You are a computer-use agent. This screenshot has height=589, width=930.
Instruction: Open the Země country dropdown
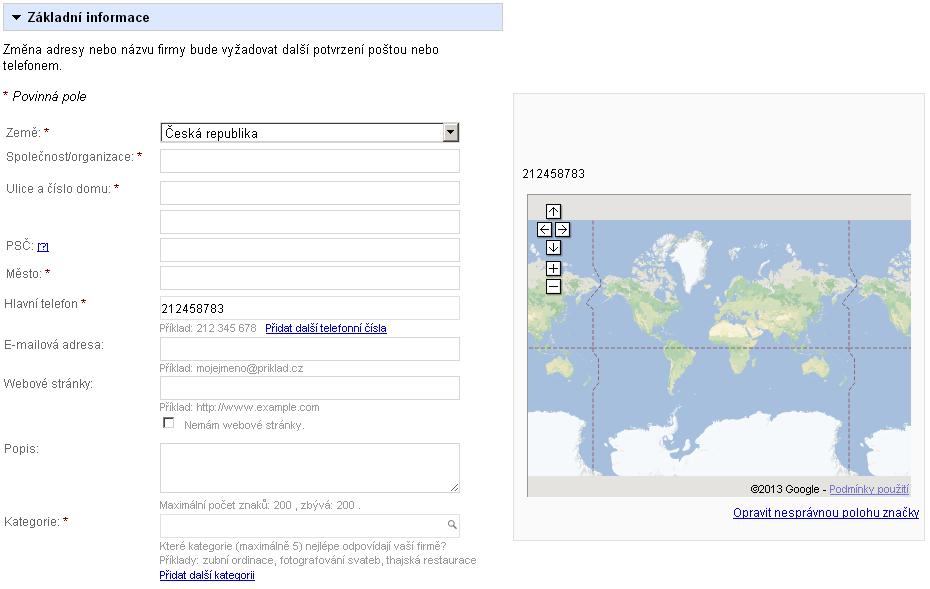click(x=310, y=133)
